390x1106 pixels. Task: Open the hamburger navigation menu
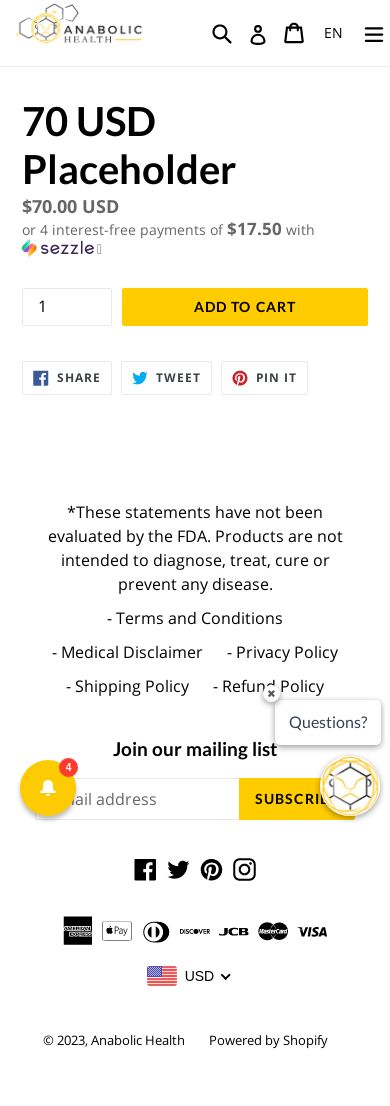pos(374,34)
